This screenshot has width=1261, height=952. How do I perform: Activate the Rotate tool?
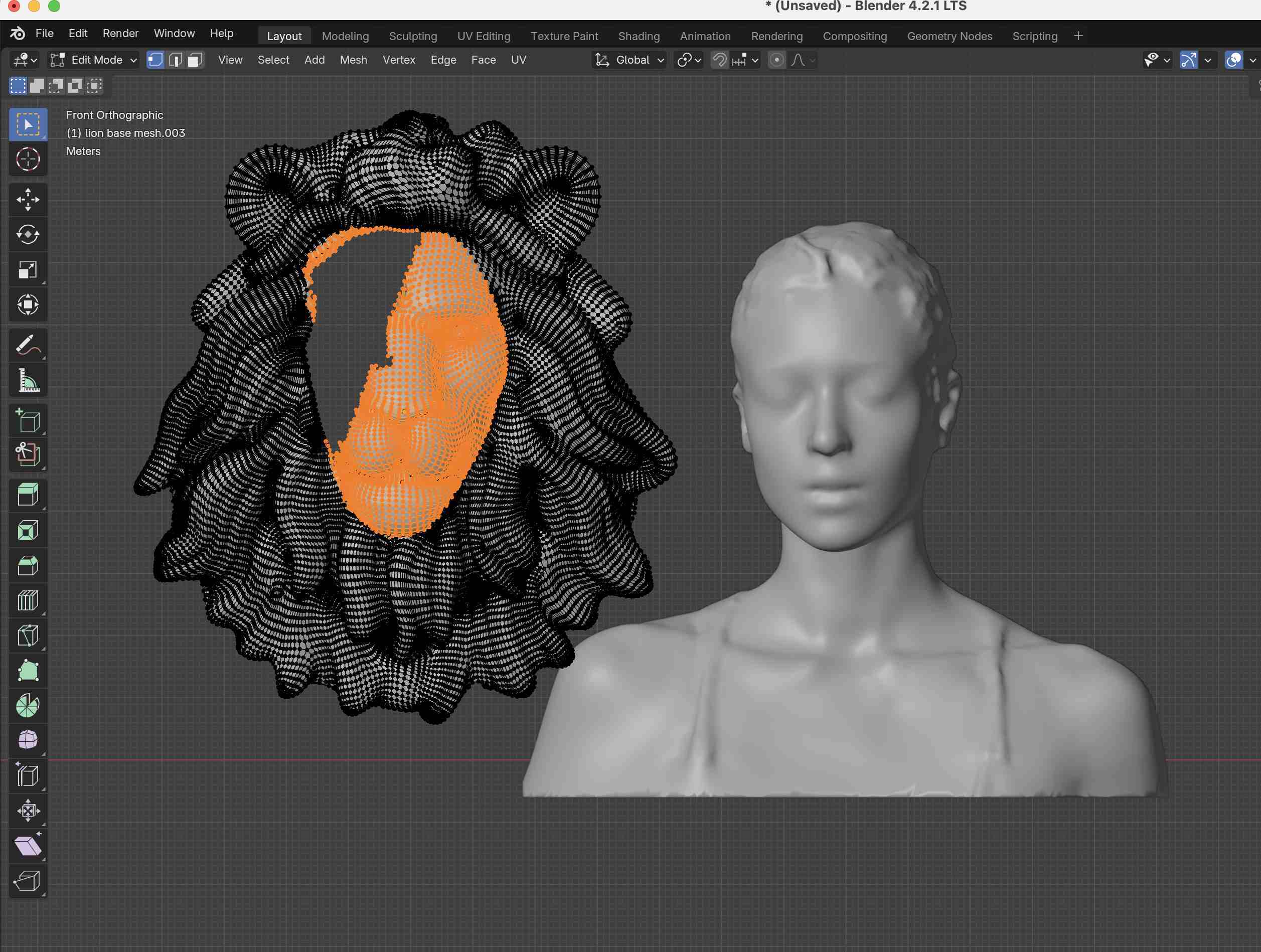click(x=28, y=234)
